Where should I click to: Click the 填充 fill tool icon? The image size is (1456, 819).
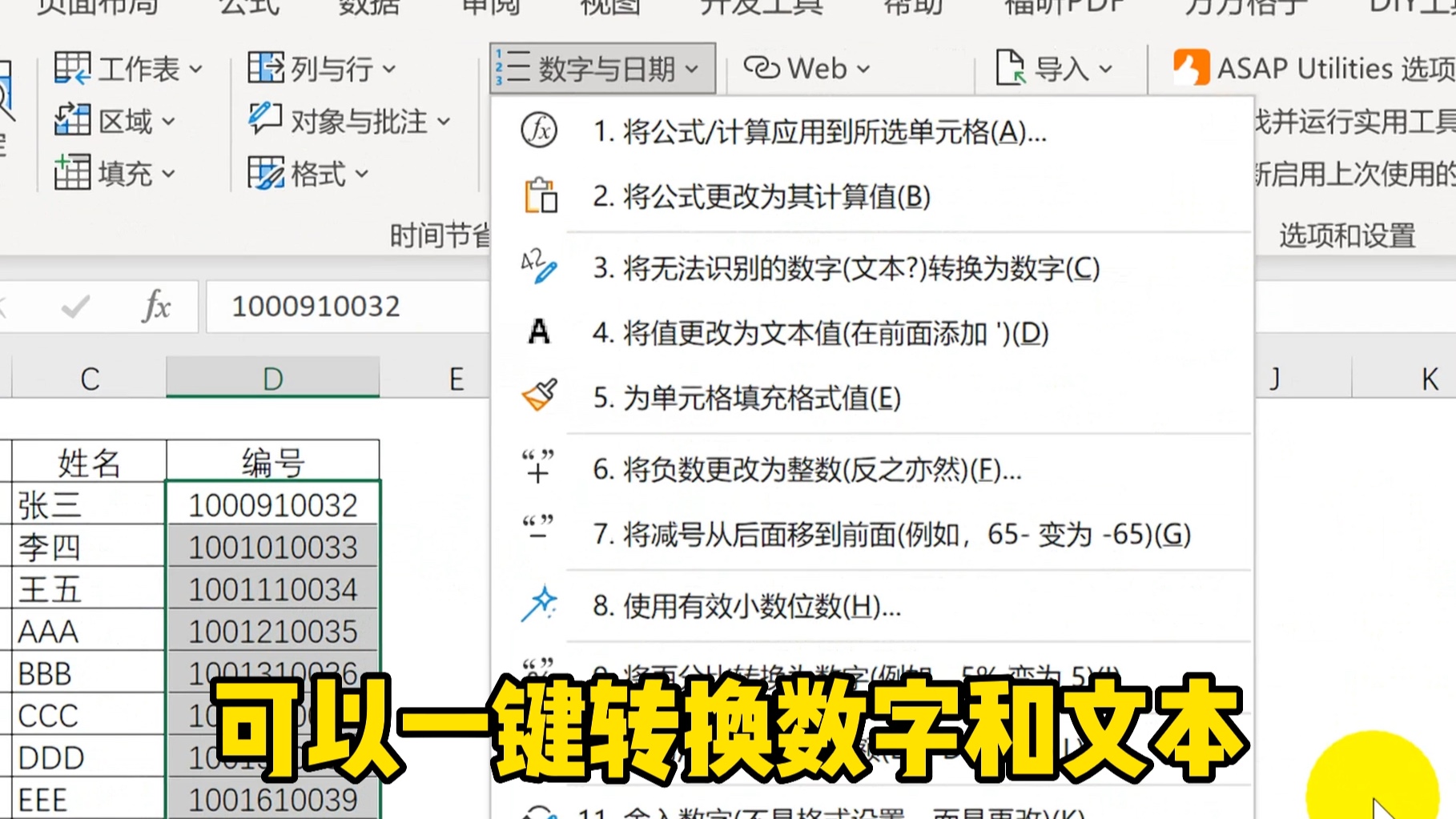(70, 172)
